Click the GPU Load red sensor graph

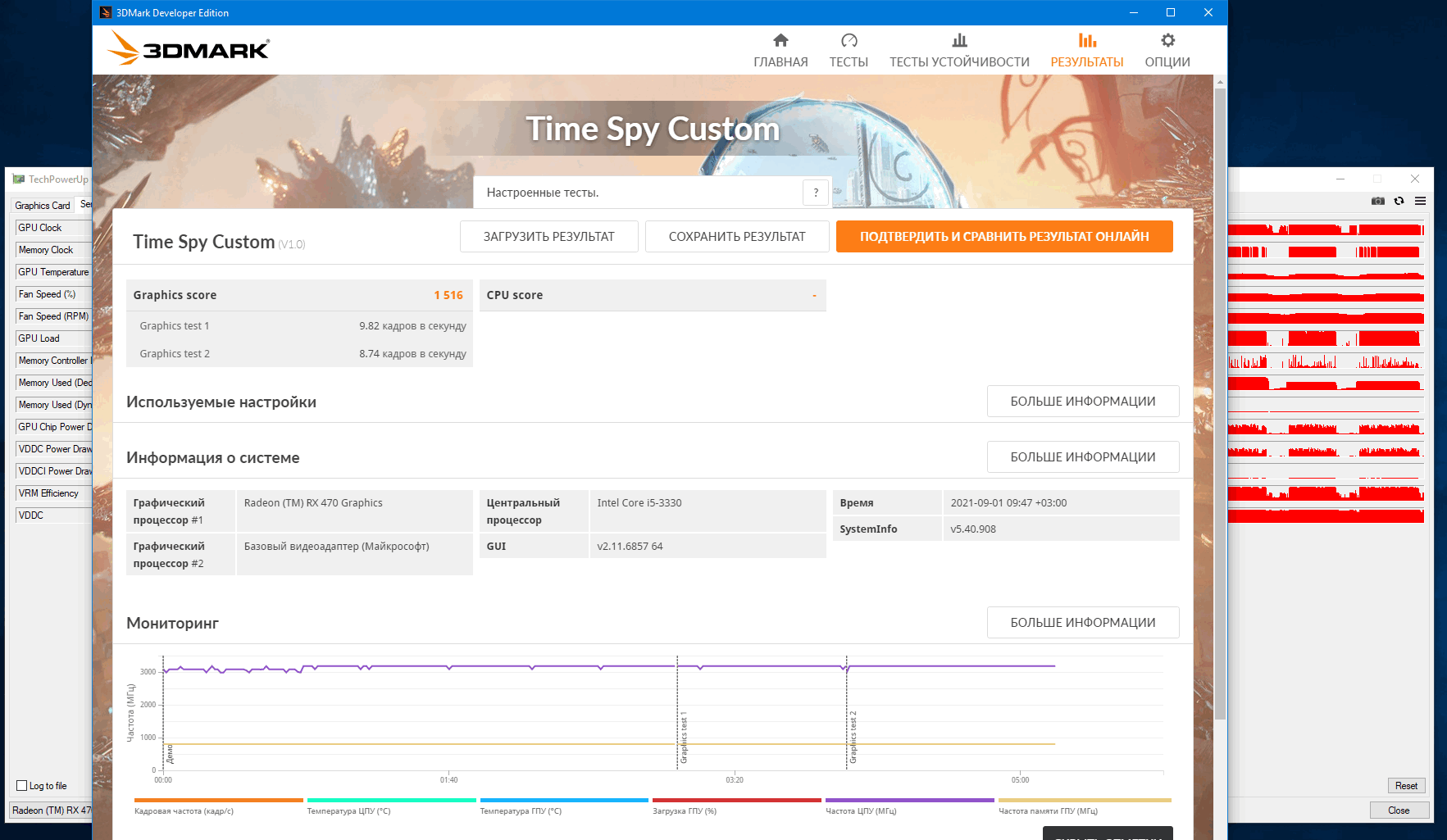1326,338
